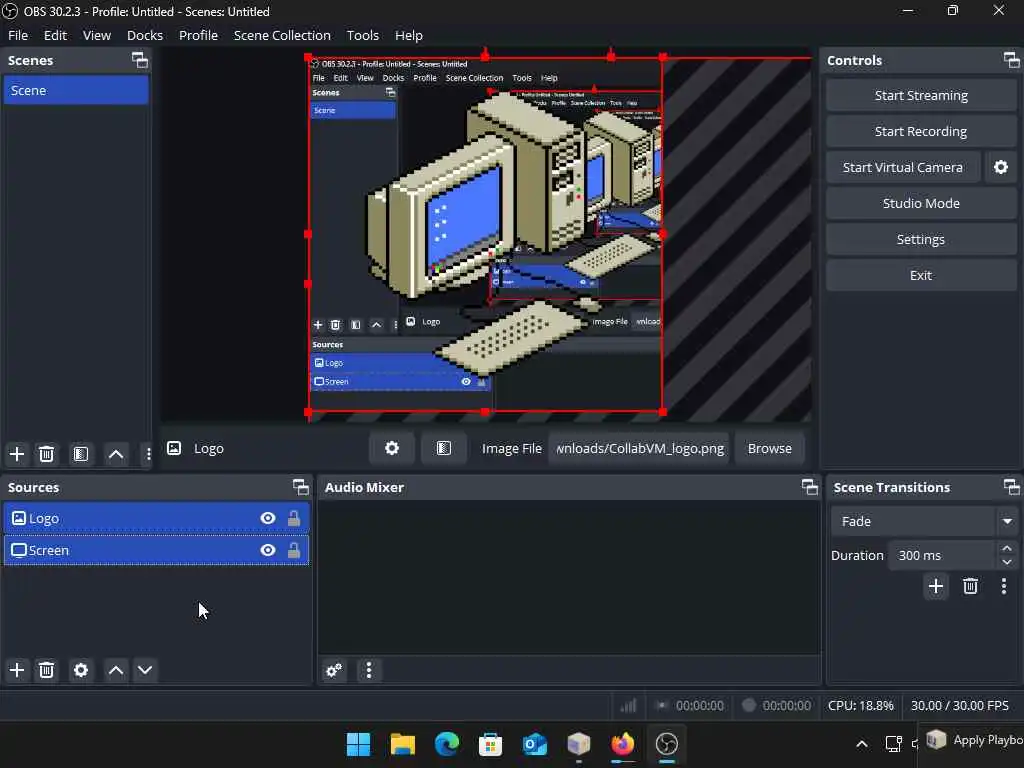Open Logo source filters in toolbar
Viewport: 1024px width, 768px height.
click(444, 448)
